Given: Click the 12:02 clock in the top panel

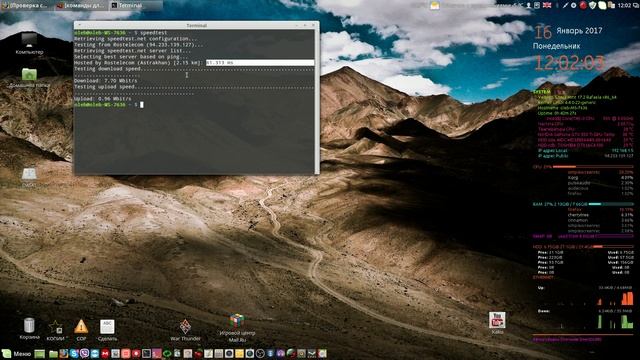Looking at the screenshot, I should pos(624,5).
